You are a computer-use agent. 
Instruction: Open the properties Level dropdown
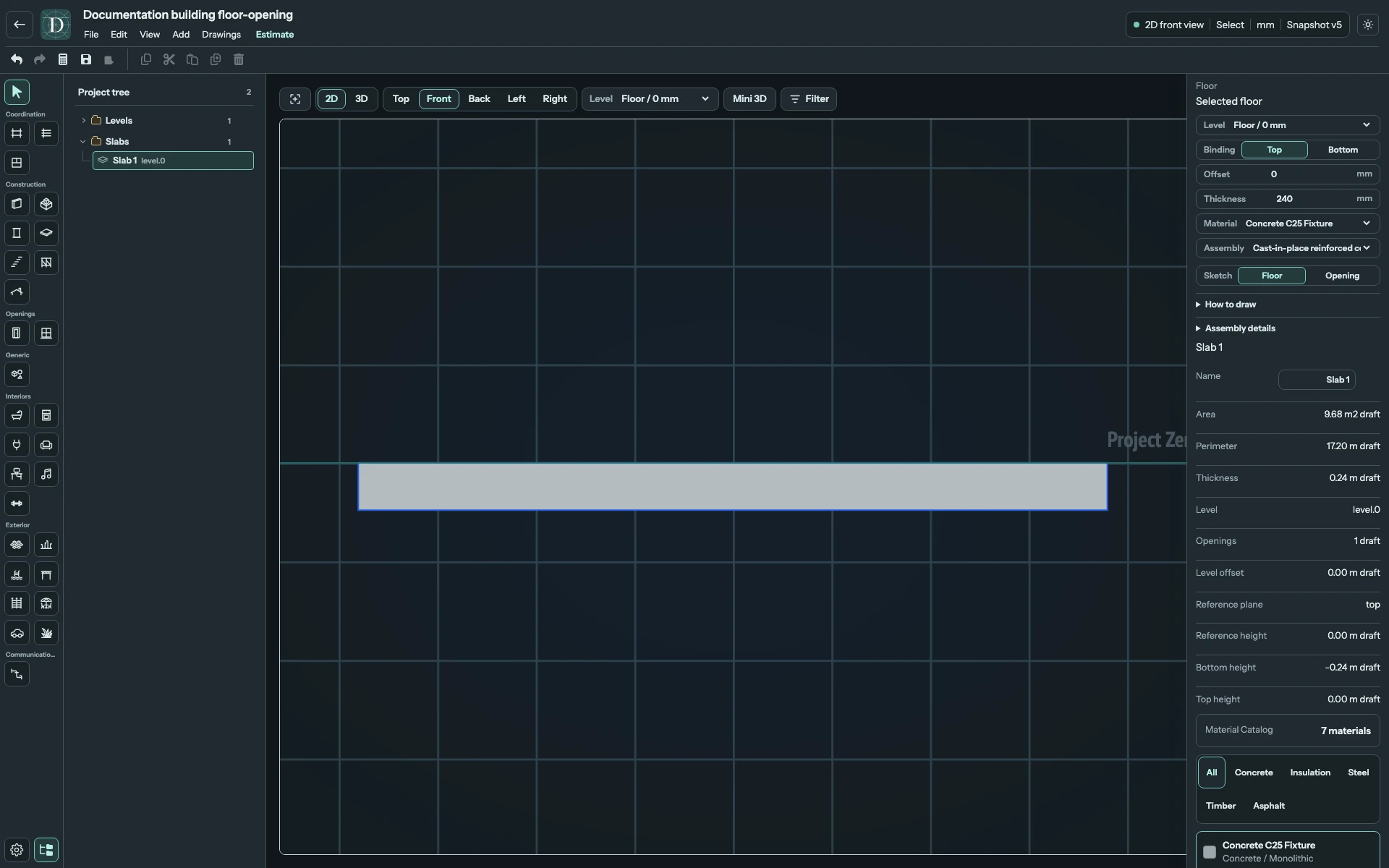pyautogui.click(x=1287, y=125)
